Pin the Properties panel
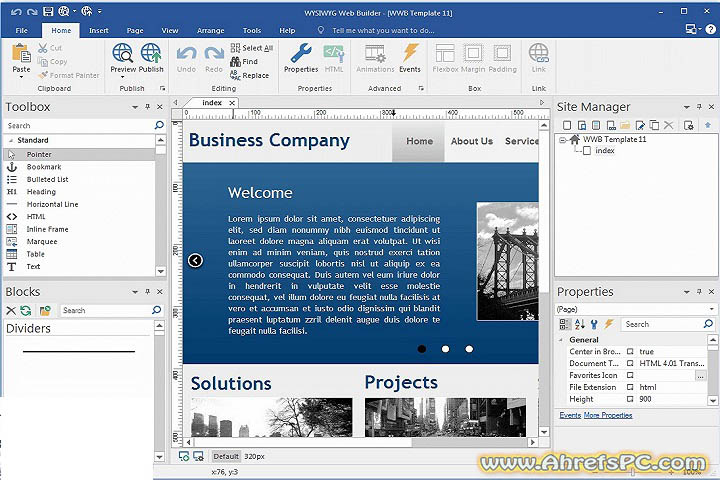The width and height of the screenshot is (720, 480). (x=699, y=292)
